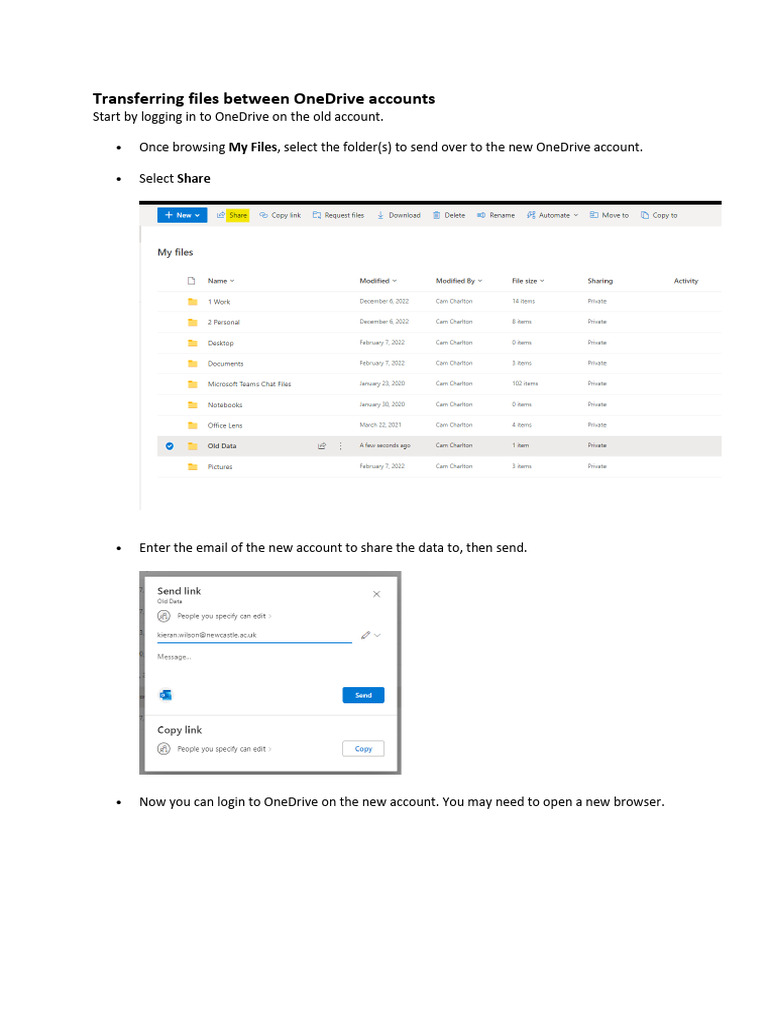Open the Modified By column dropdown

459,281
